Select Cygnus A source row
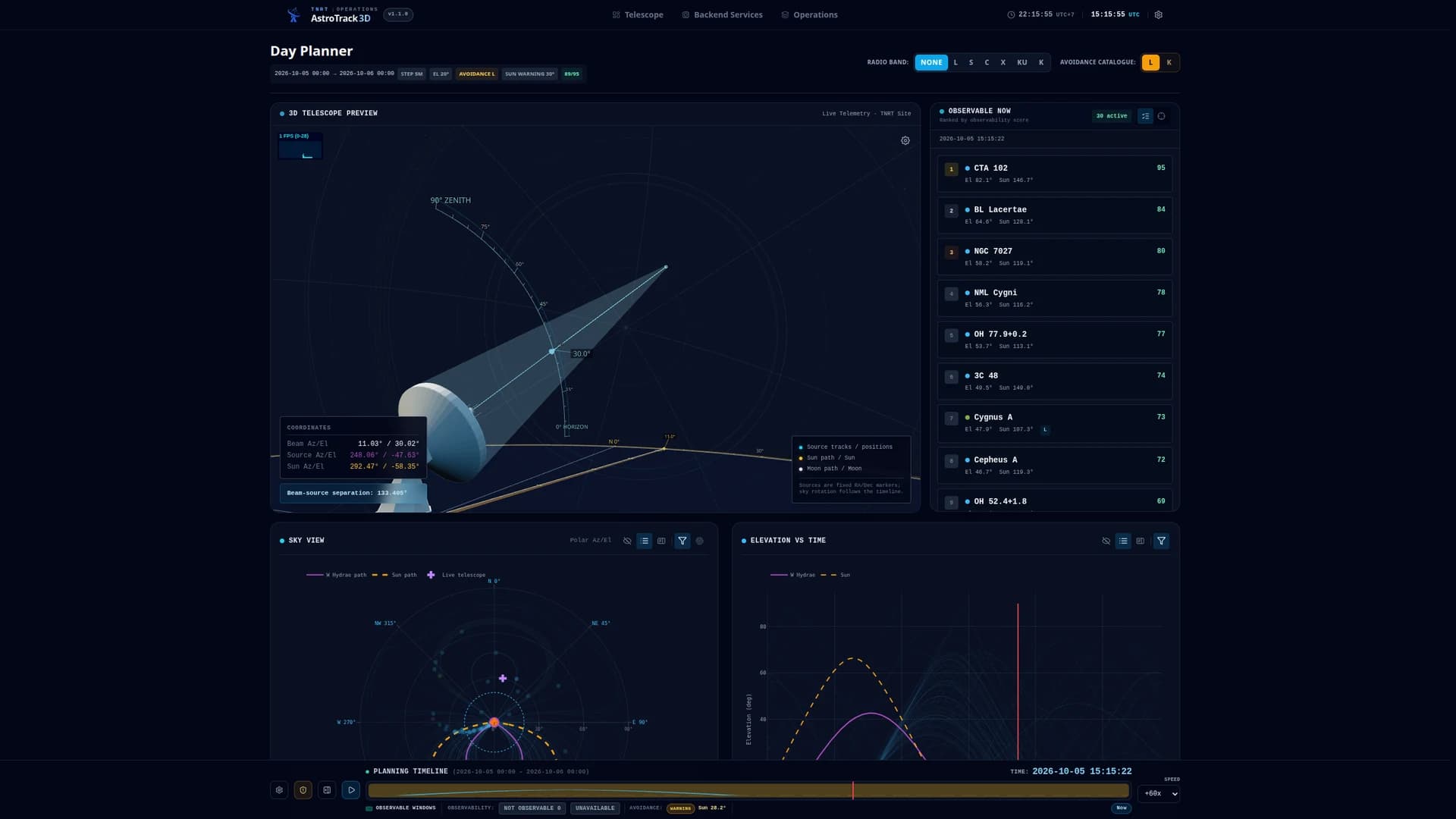This screenshot has height=819, width=1456. click(x=1055, y=423)
